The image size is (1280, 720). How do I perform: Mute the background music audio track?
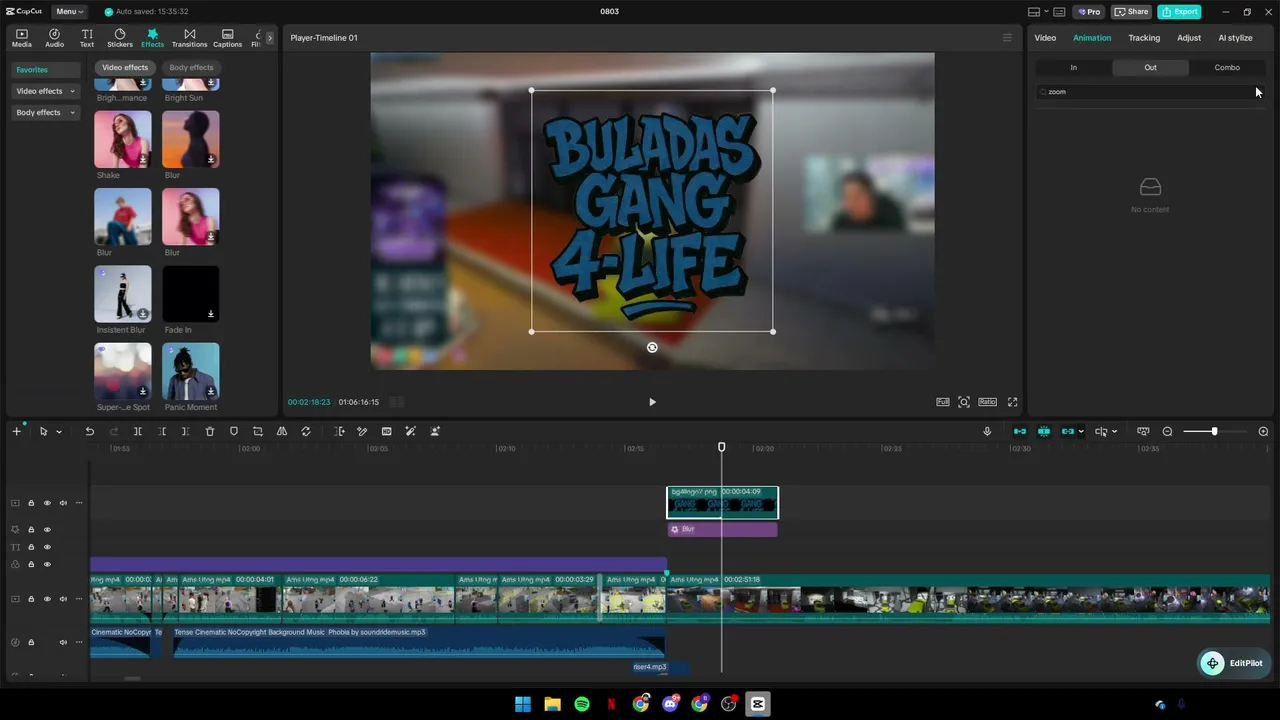point(63,642)
